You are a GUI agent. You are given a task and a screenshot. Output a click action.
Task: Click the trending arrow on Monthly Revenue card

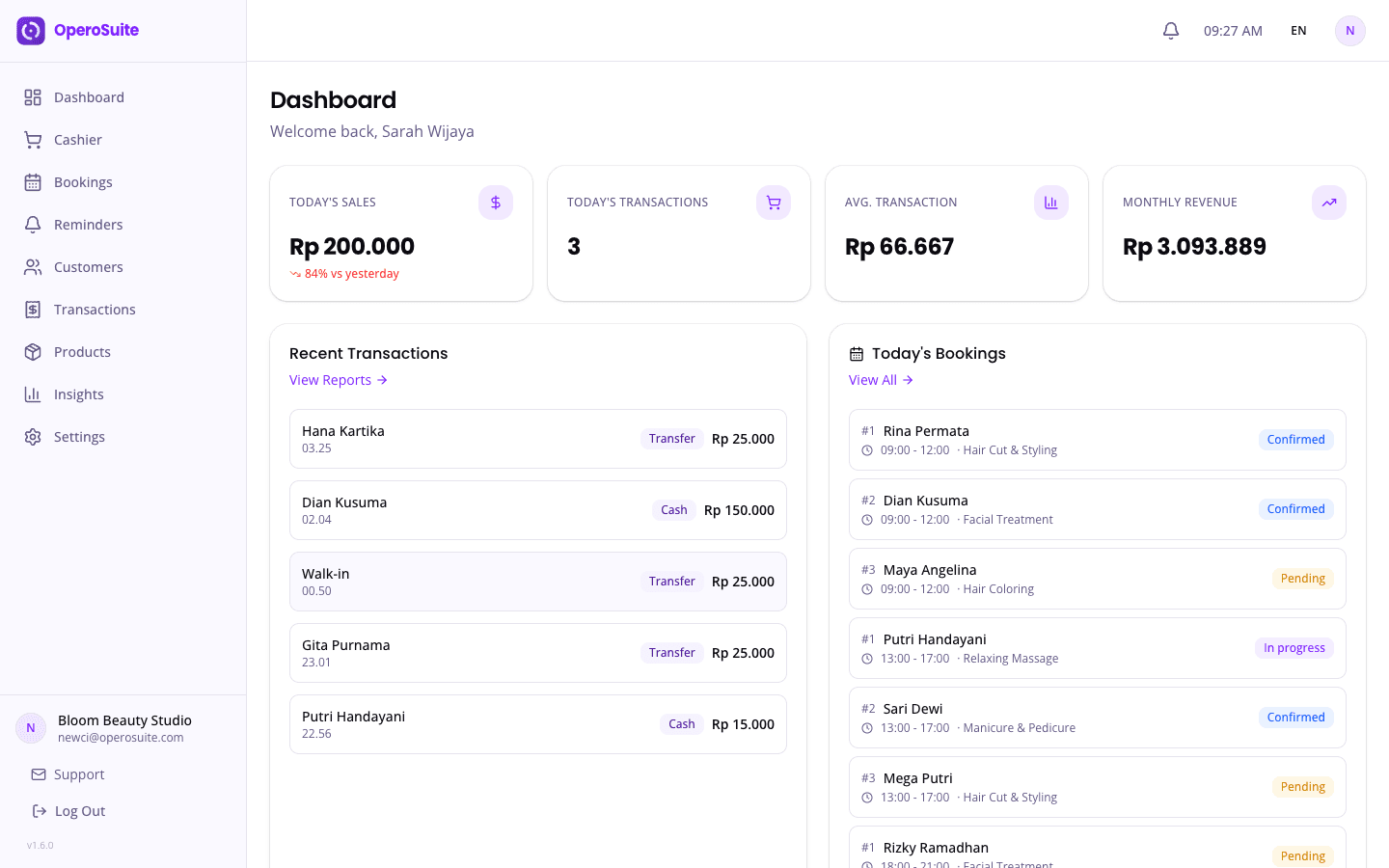pos(1328,203)
